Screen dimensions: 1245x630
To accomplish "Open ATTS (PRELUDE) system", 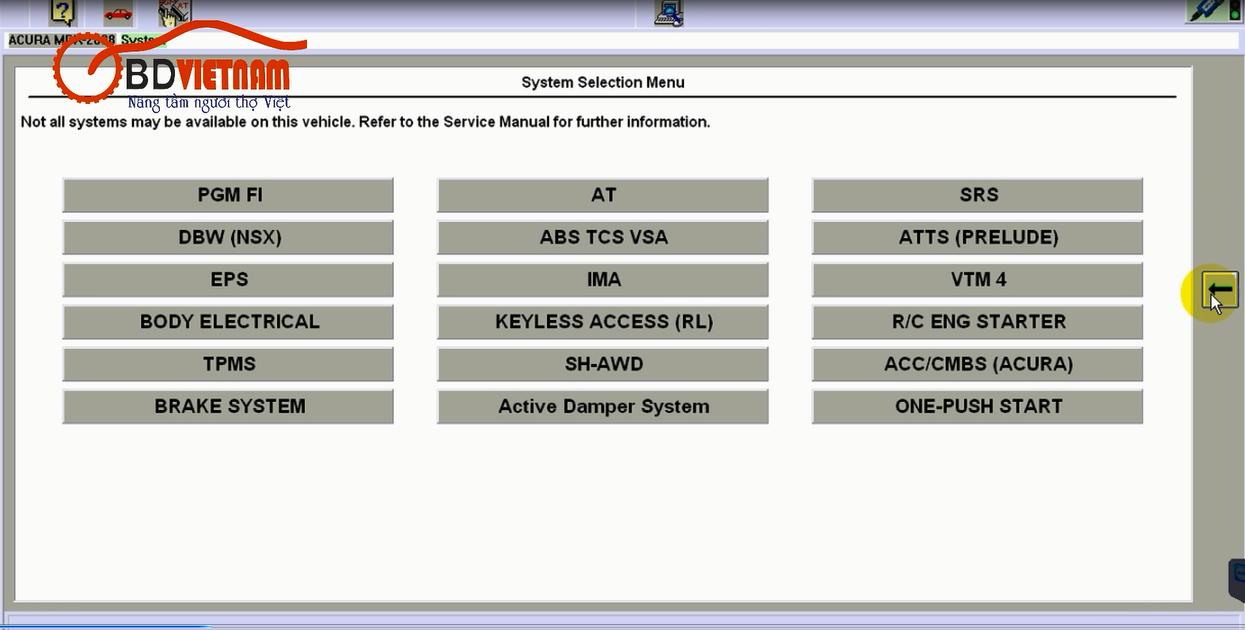I will tap(977, 237).
